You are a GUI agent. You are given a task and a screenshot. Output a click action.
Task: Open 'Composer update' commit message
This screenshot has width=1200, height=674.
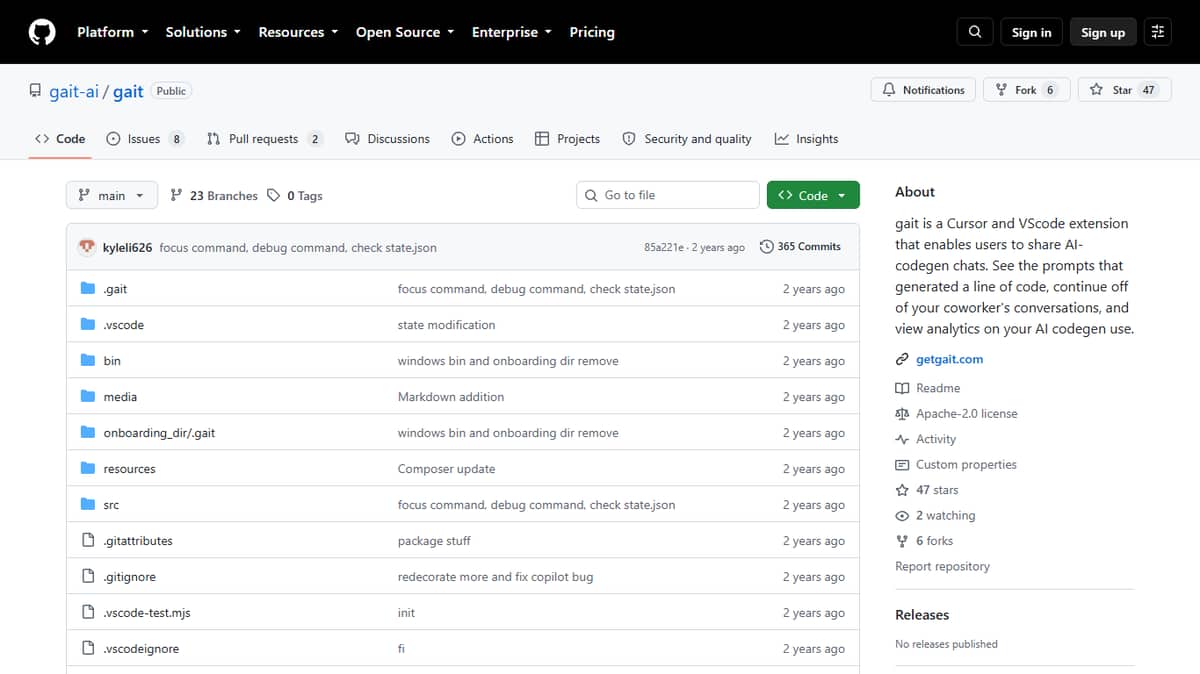click(x=446, y=469)
